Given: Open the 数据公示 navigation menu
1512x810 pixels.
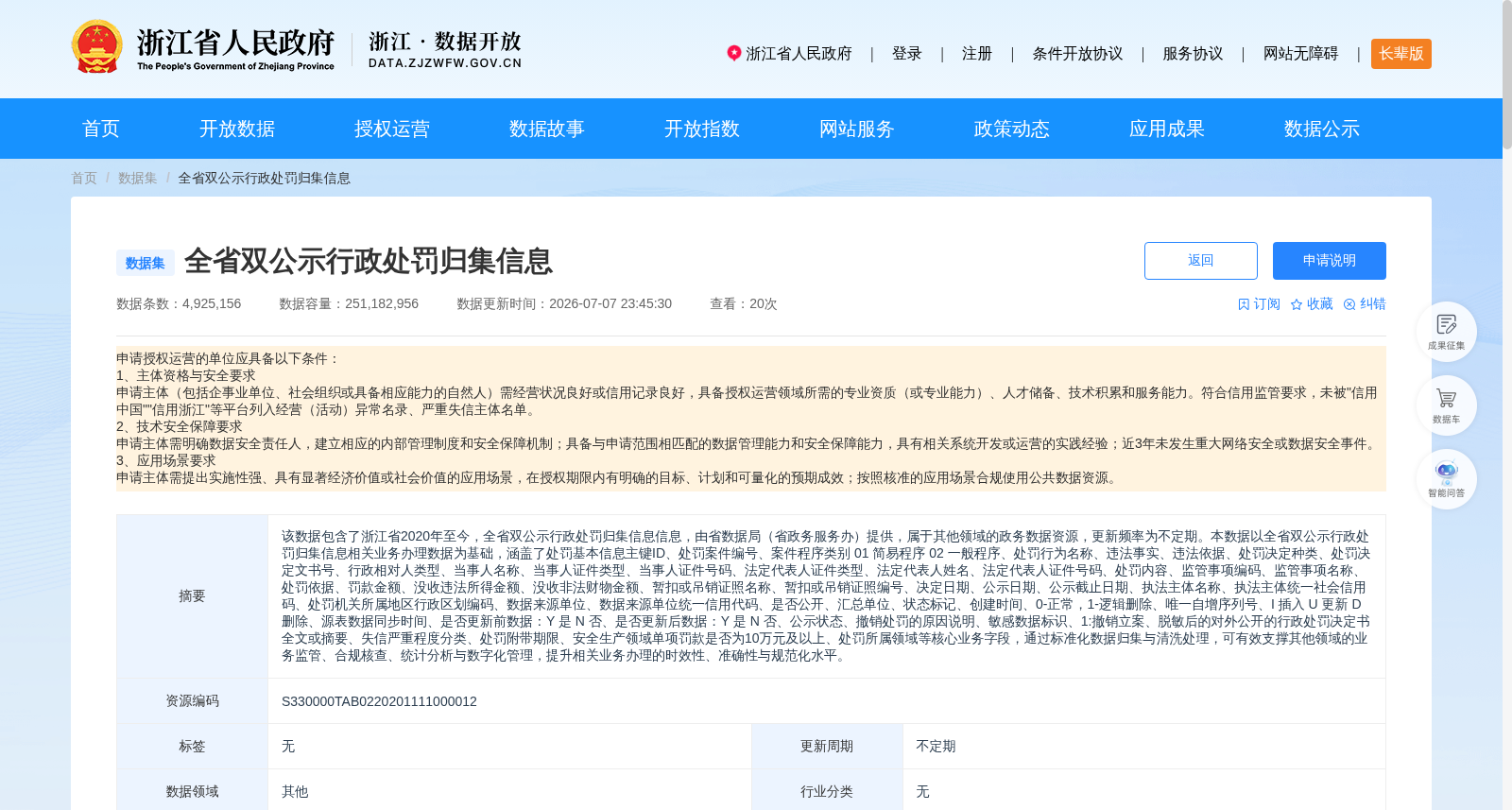Looking at the screenshot, I should click(1322, 129).
